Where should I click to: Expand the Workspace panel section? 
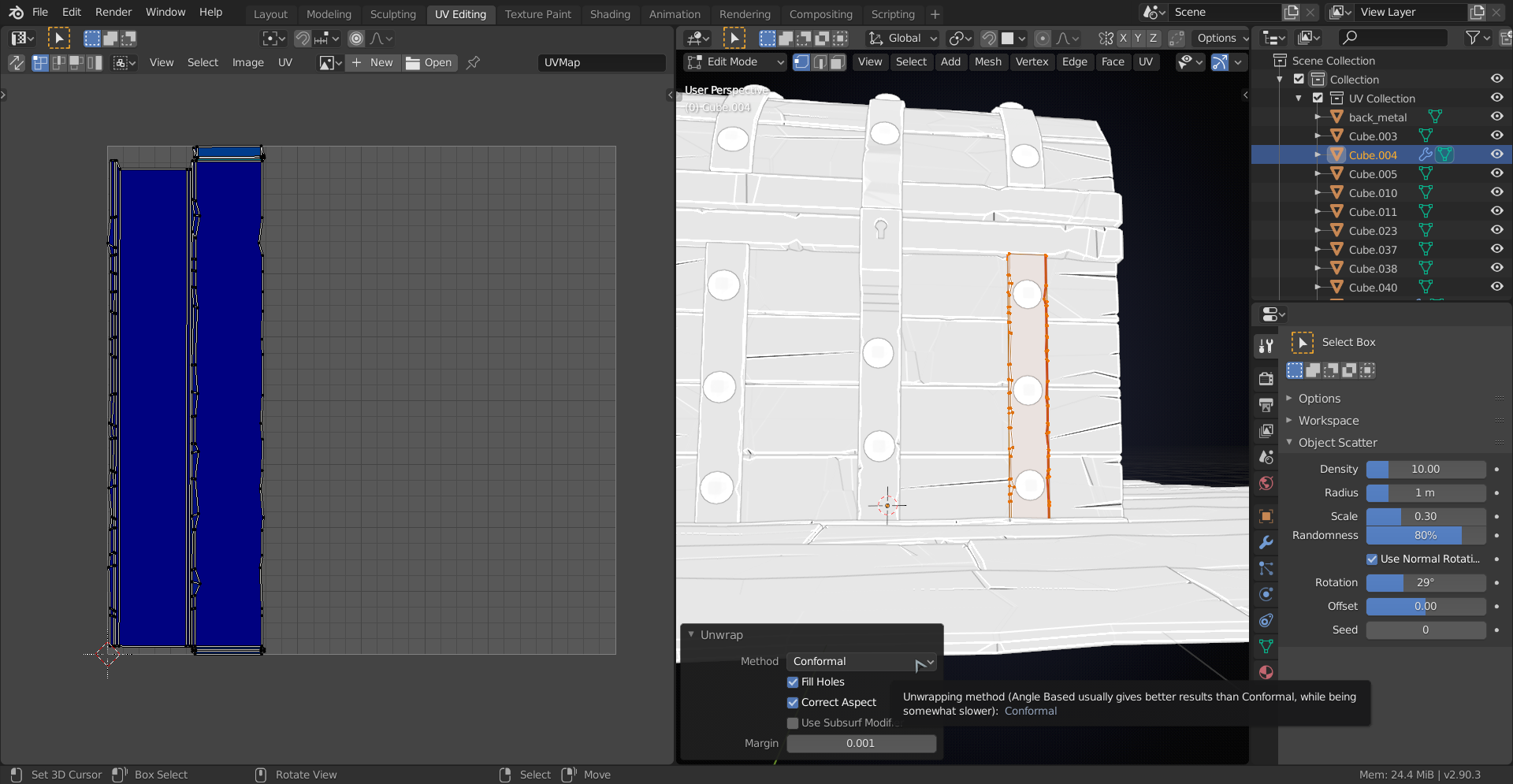tap(1329, 421)
